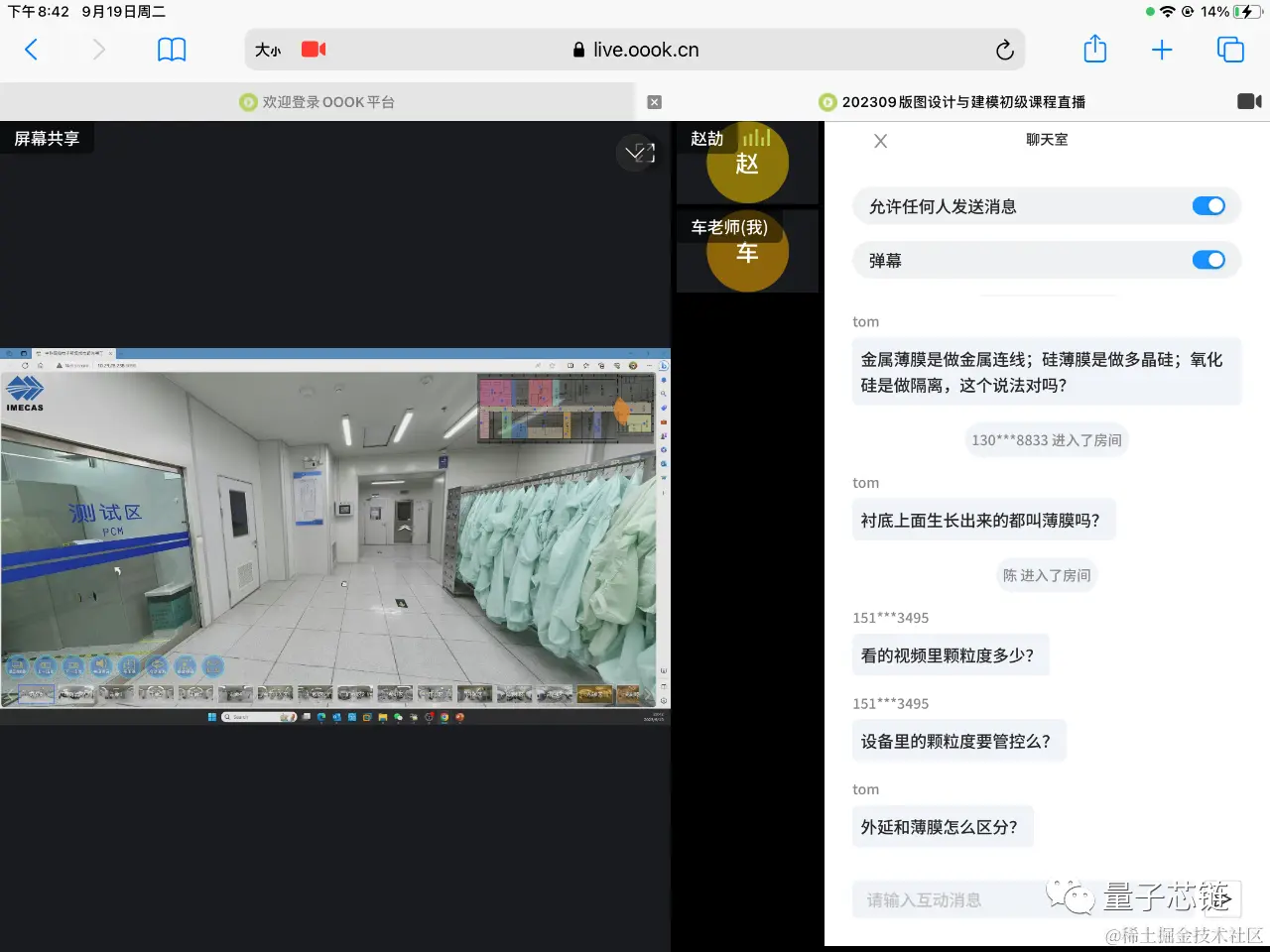This screenshot has width=1270, height=952.
Task: Click the Windows Start button in the shared screen
Action: pos(212,717)
